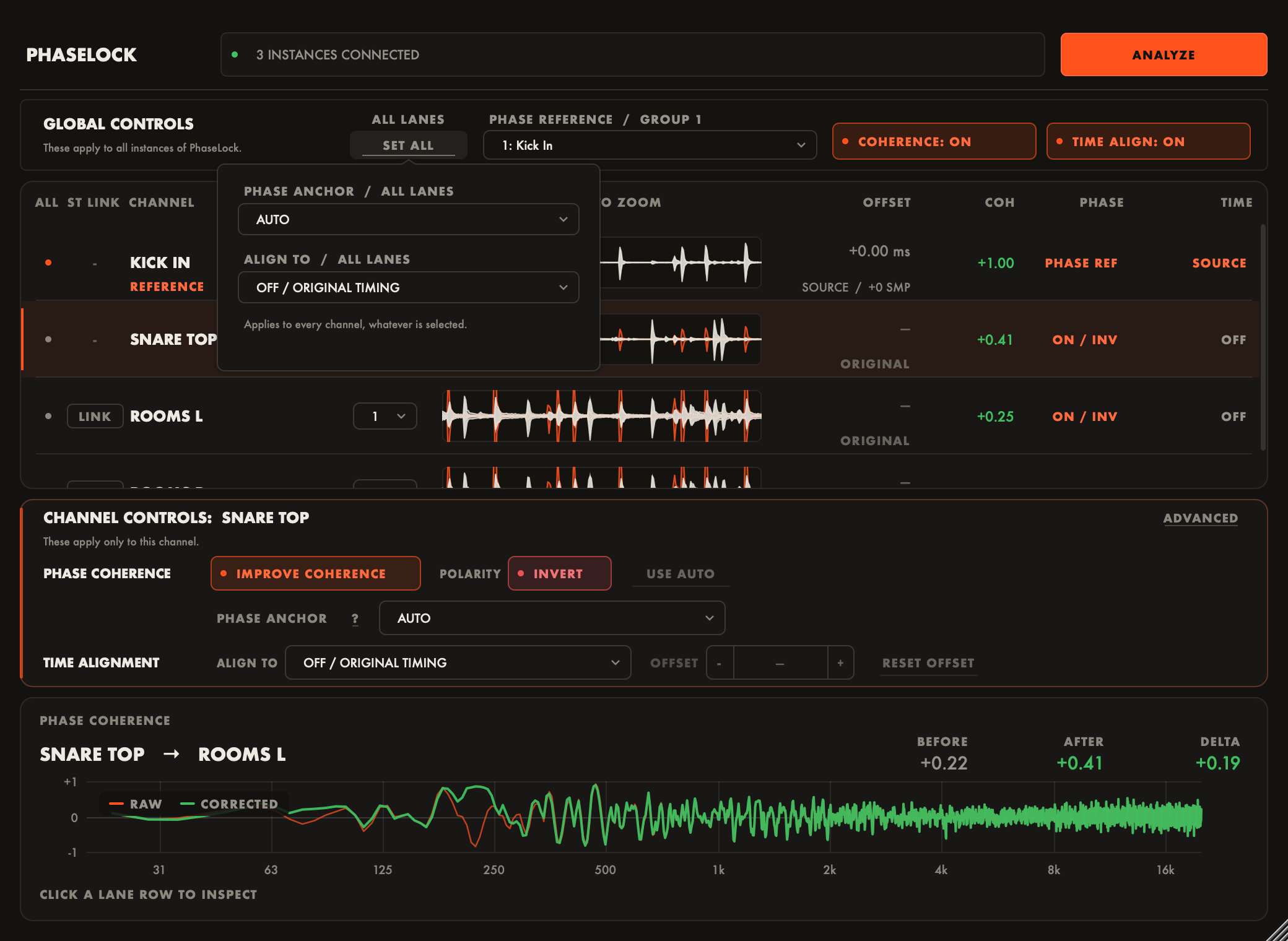Click the Before coherence value +0.22
1288x941 pixels.
click(944, 763)
